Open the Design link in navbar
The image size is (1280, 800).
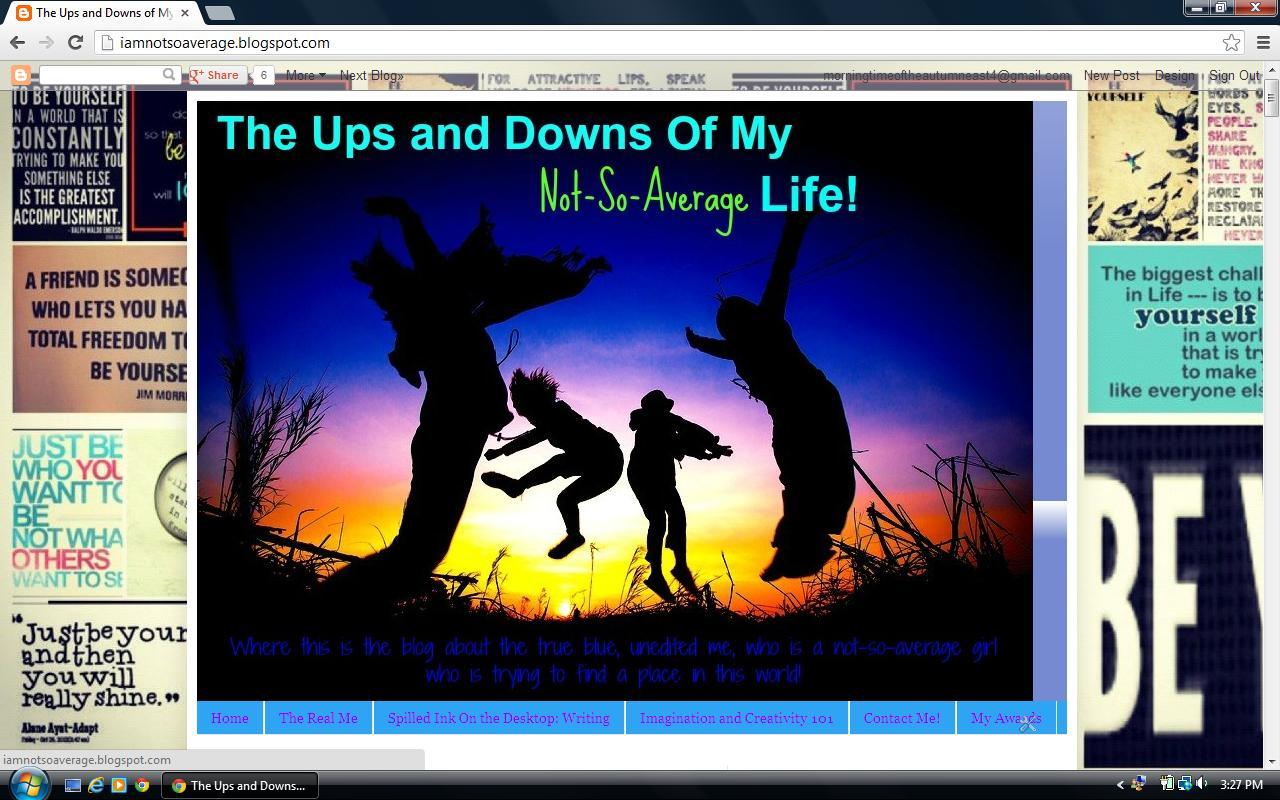click(1174, 75)
